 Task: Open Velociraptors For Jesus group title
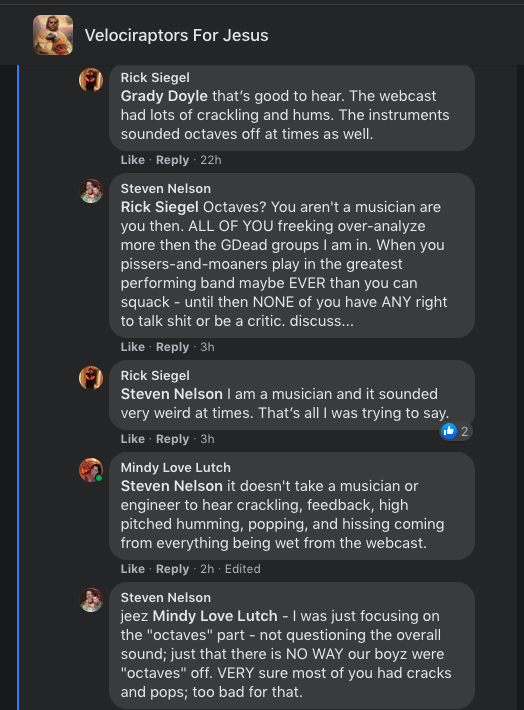click(x=176, y=35)
